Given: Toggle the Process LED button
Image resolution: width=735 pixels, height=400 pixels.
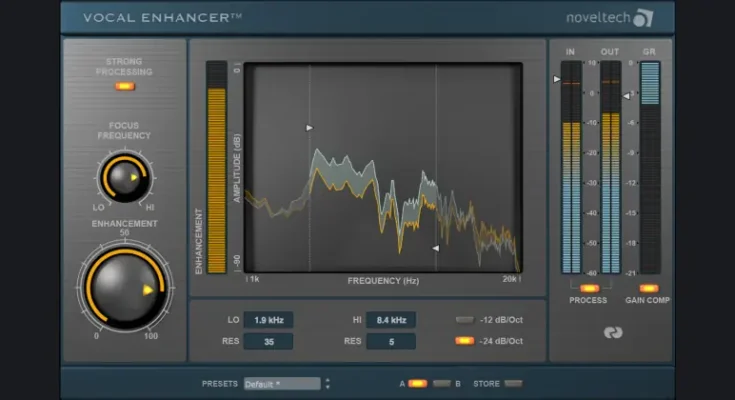Looking at the screenshot, I should click(x=588, y=288).
